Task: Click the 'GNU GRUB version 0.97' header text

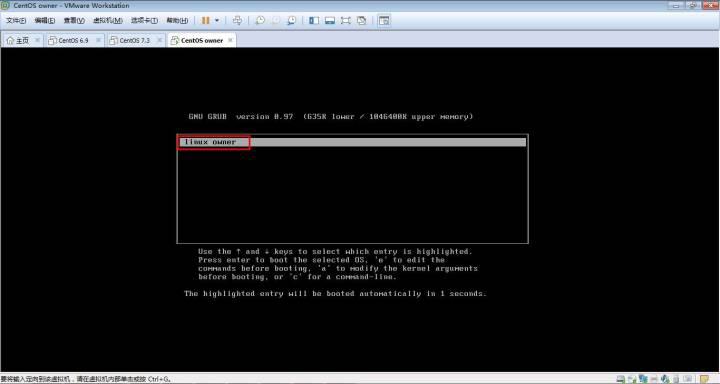Action: (x=241, y=117)
